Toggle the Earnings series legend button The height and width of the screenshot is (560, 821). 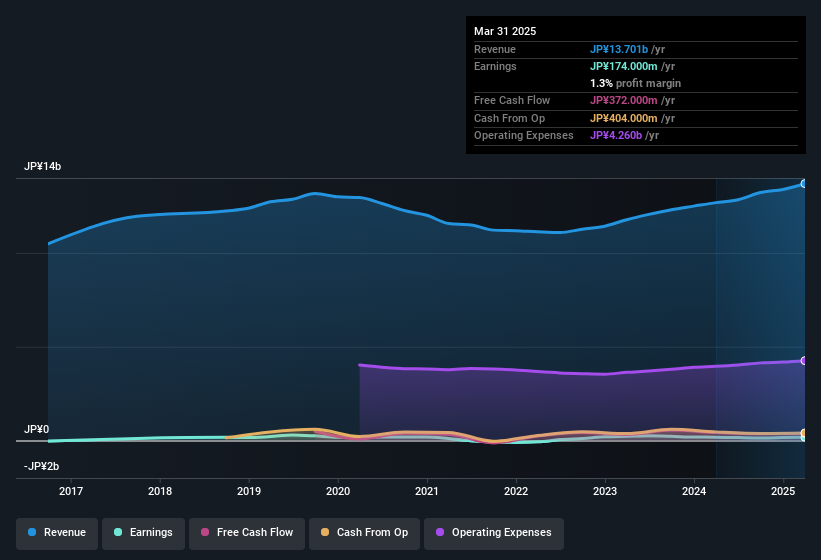[143, 533]
